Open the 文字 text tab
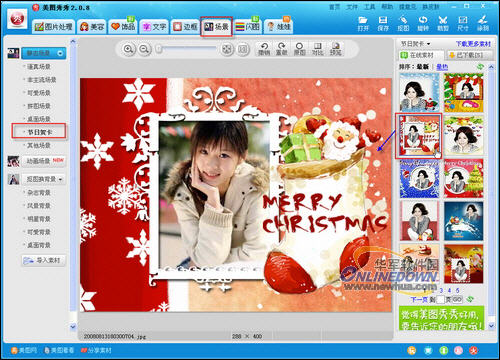 (x=154, y=27)
